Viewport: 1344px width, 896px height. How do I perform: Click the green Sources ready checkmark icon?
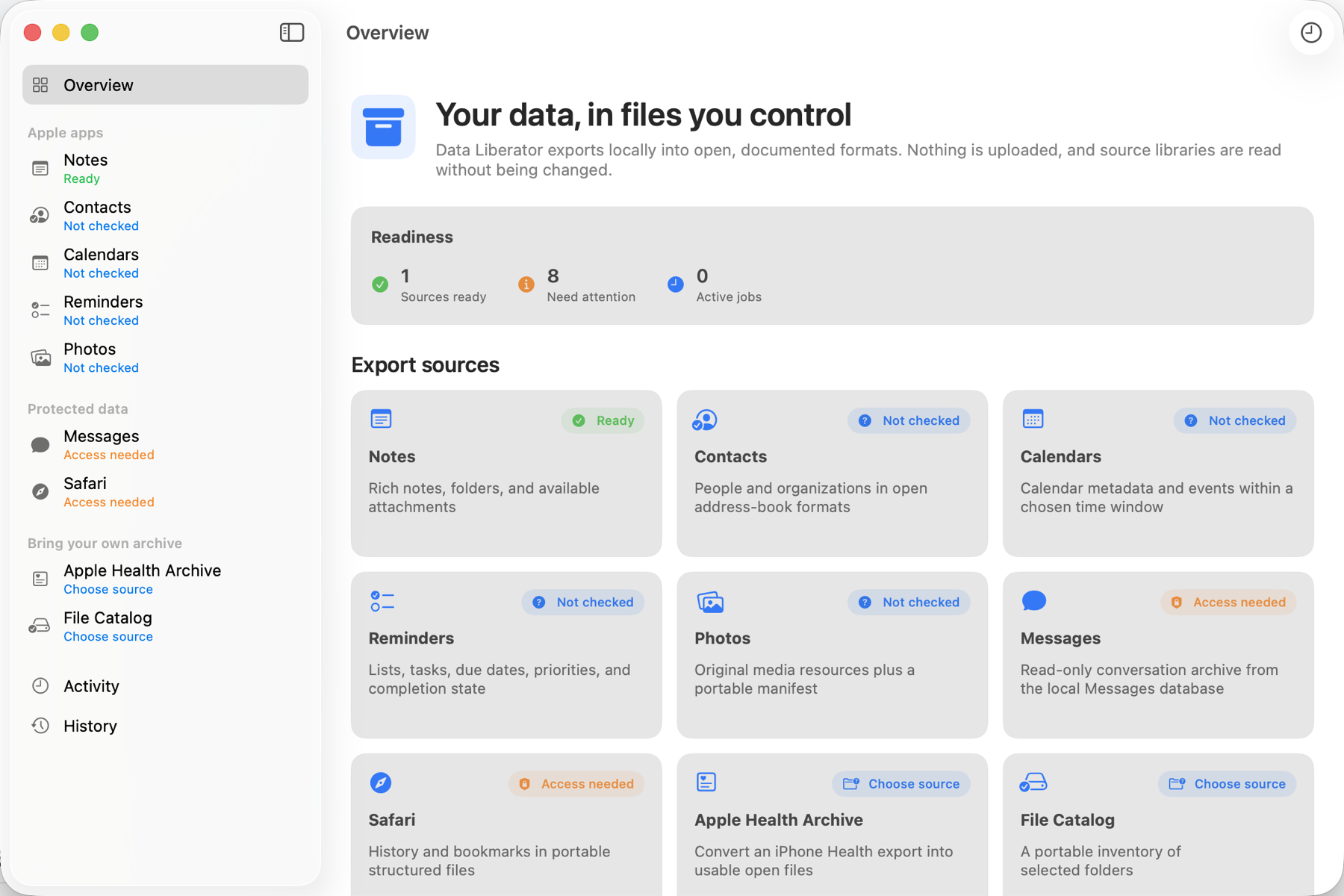pyautogui.click(x=380, y=284)
